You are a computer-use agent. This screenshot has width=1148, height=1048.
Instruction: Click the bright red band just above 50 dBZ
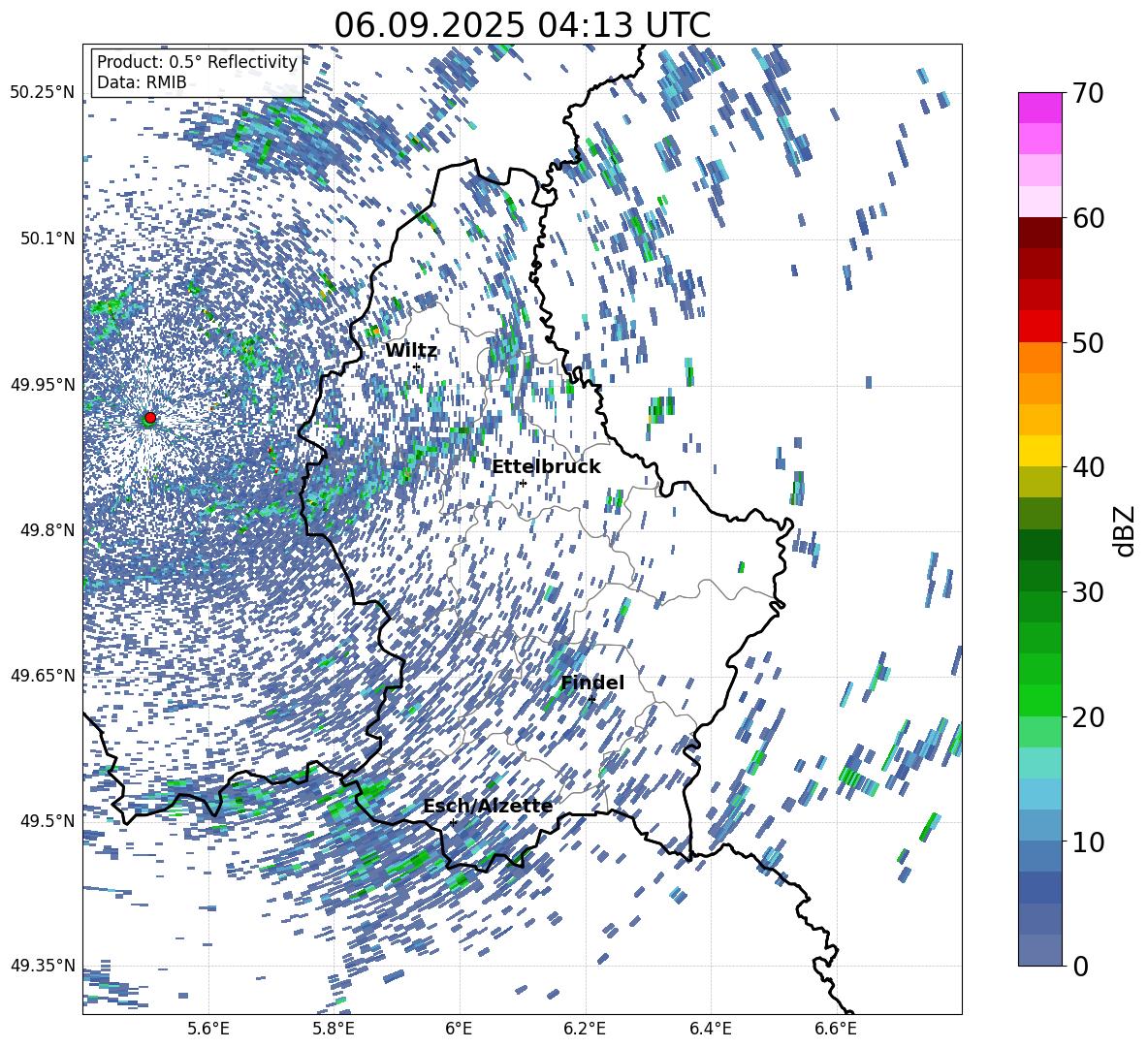[x=1039, y=327]
